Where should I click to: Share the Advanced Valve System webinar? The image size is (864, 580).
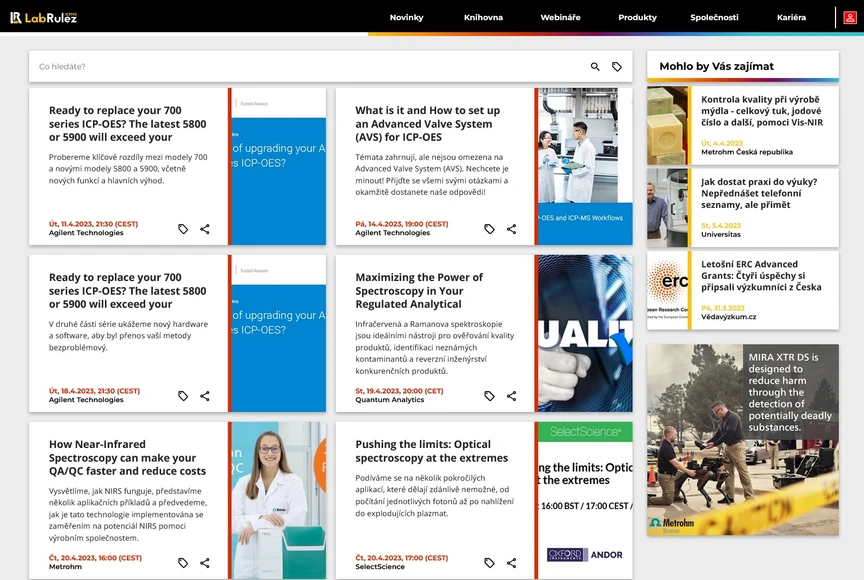[511, 229]
